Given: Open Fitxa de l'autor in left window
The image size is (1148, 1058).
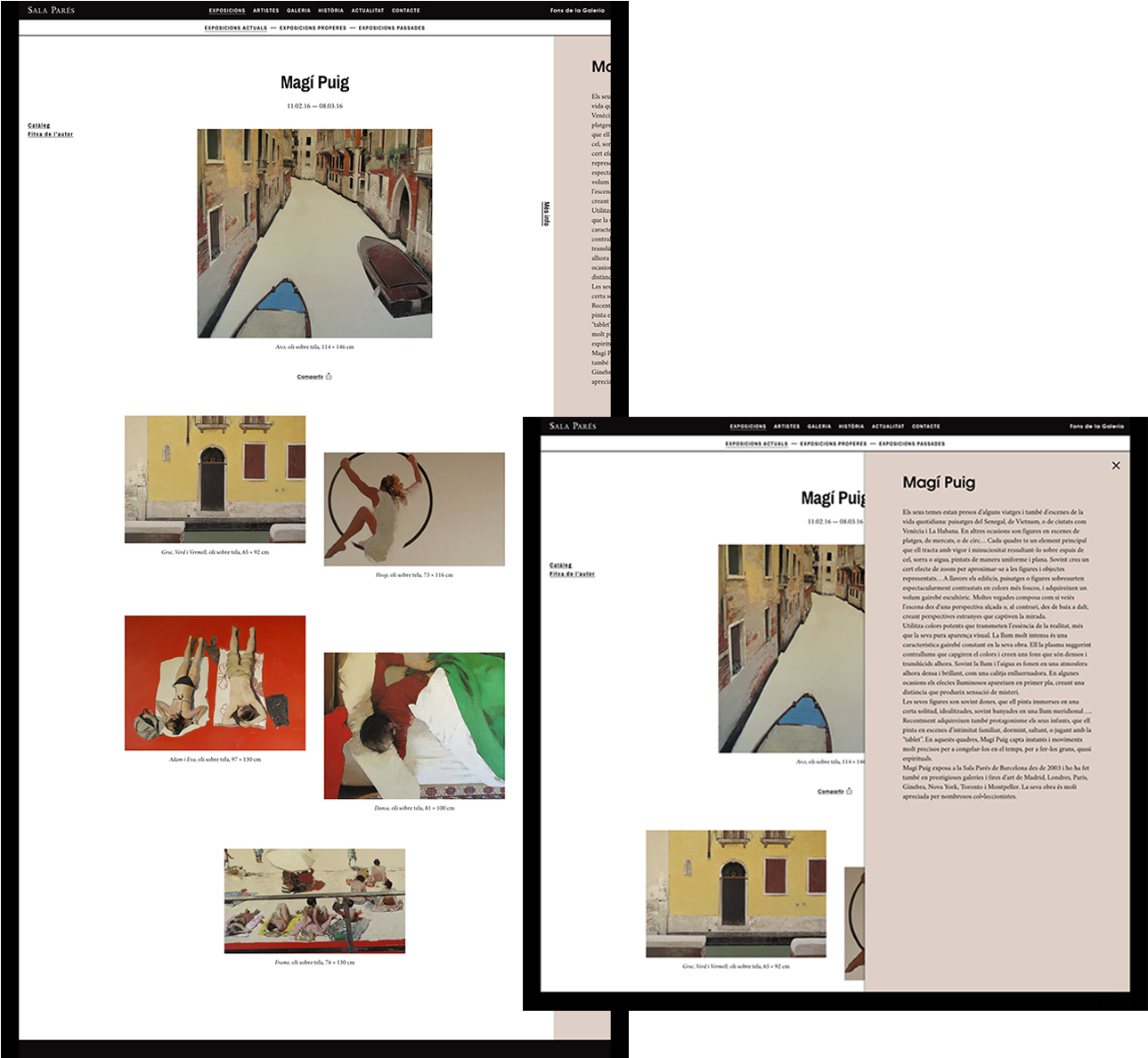Looking at the screenshot, I should [51, 134].
